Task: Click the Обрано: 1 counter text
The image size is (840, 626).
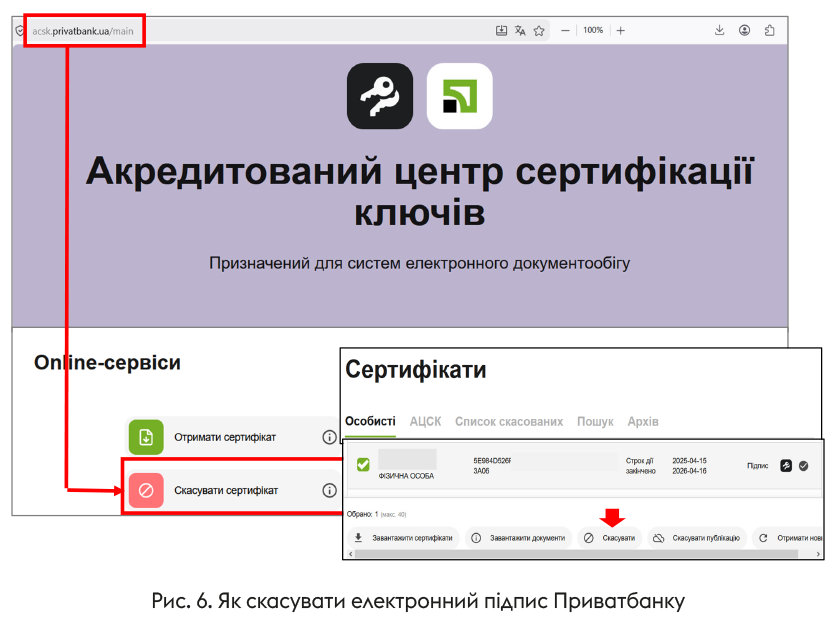Action: pos(362,514)
